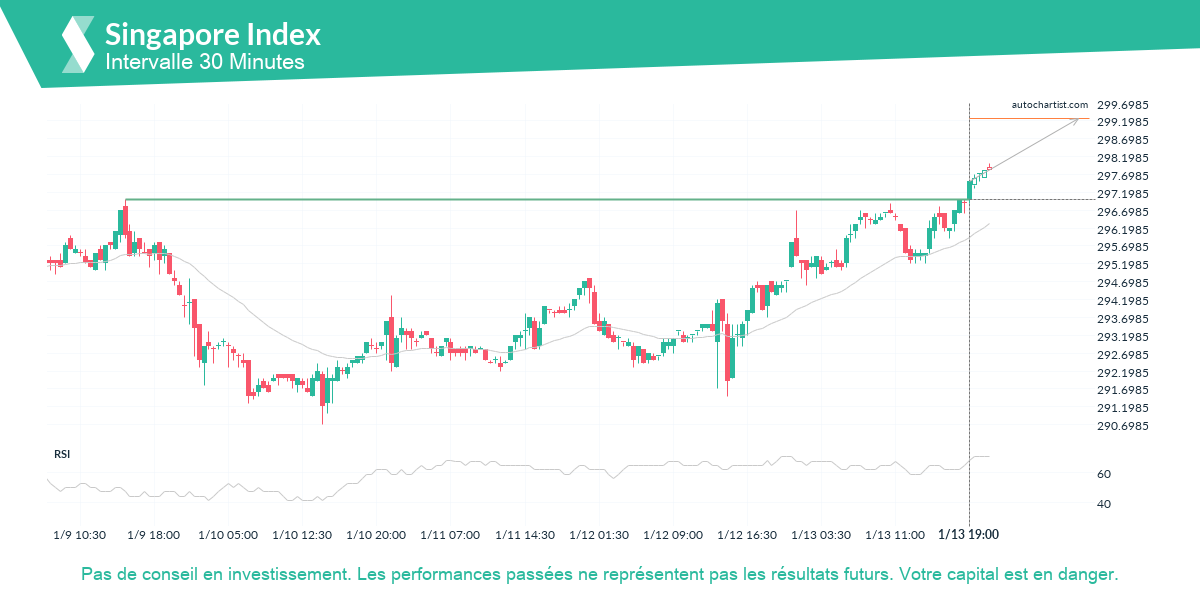The height and width of the screenshot is (600, 1200).
Task: Select the 291.6985 price axis label
Action: 1122,390
